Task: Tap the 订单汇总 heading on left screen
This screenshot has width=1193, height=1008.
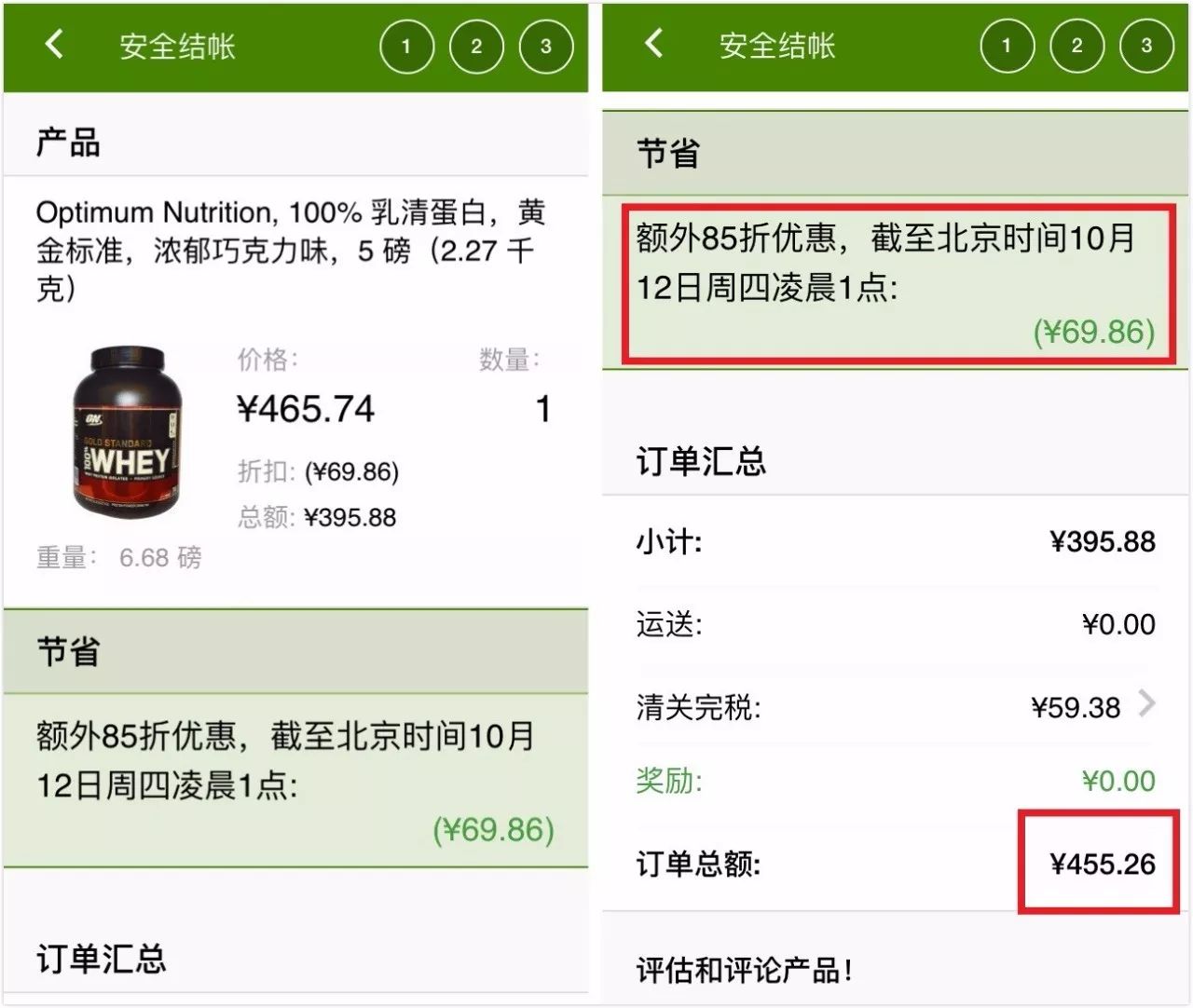Action: click(x=102, y=959)
